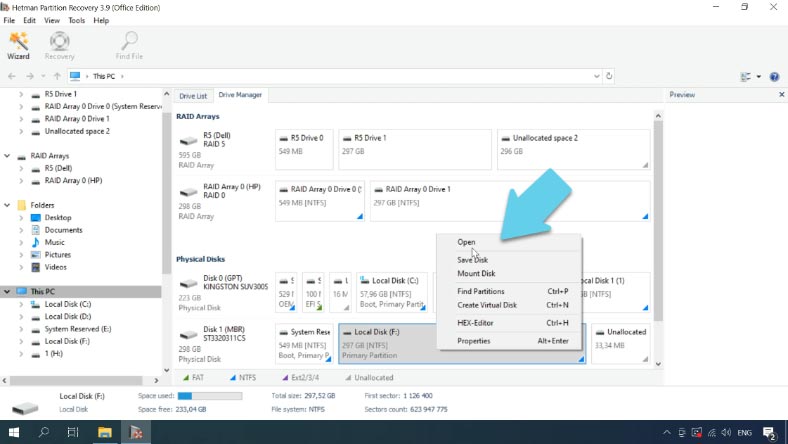Open the Edit menu

point(30,21)
